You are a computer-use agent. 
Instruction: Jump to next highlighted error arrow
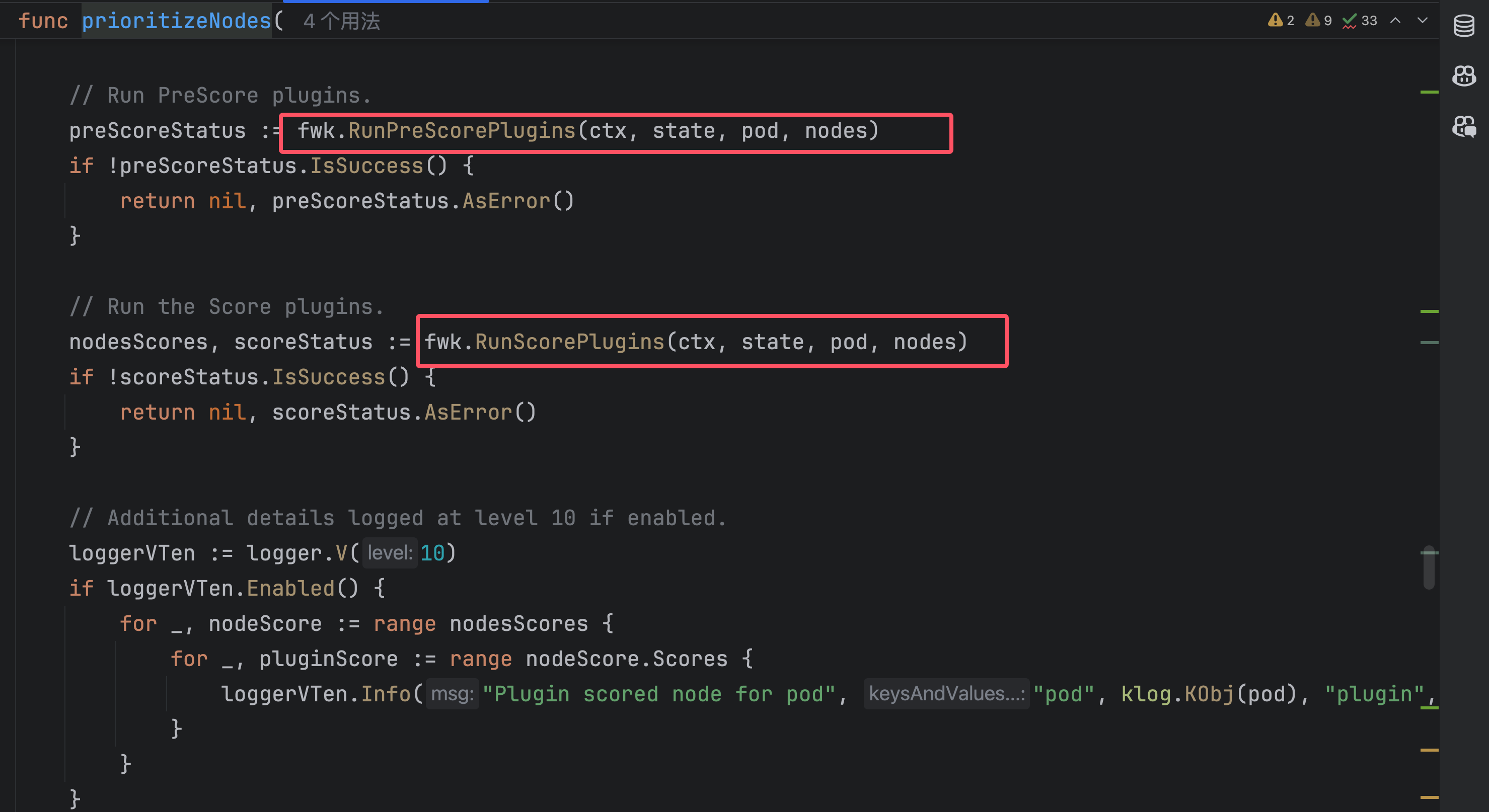tap(1423, 21)
